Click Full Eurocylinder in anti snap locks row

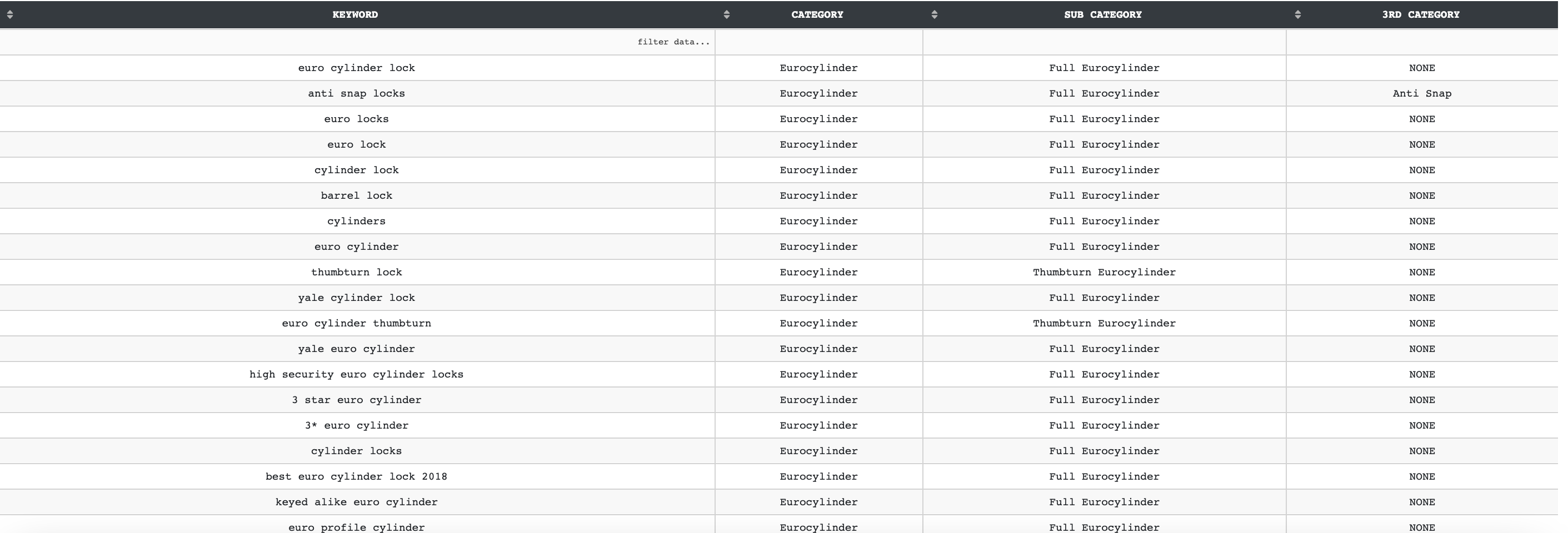click(x=1104, y=93)
